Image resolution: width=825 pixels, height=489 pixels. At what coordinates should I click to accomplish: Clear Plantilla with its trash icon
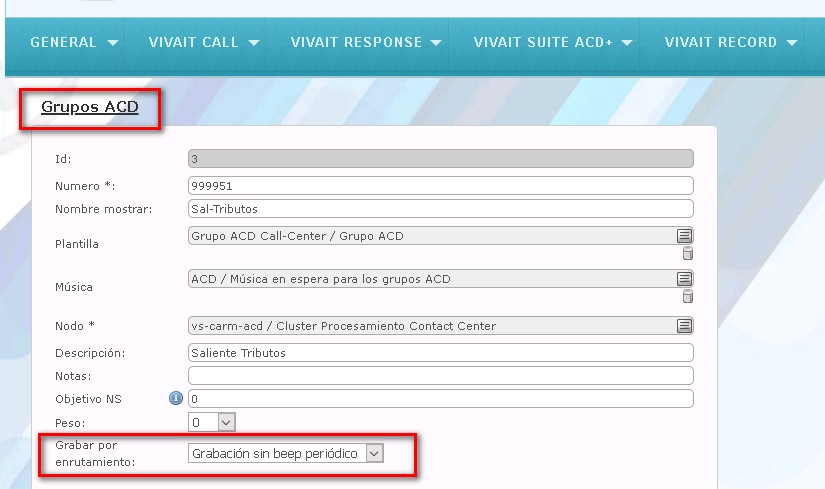(x=687, y=253)
